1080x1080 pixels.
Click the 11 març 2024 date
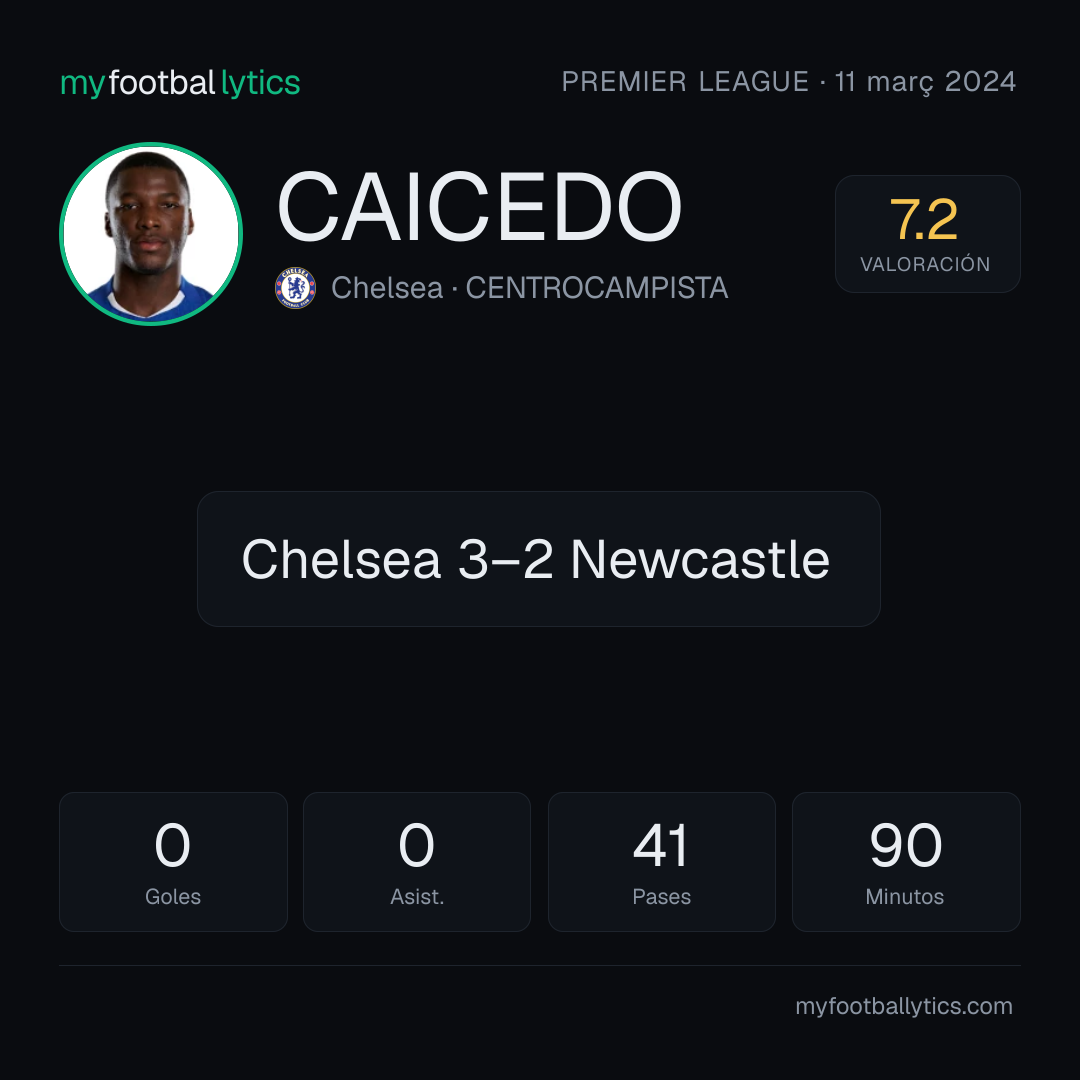tap(925, 82)
